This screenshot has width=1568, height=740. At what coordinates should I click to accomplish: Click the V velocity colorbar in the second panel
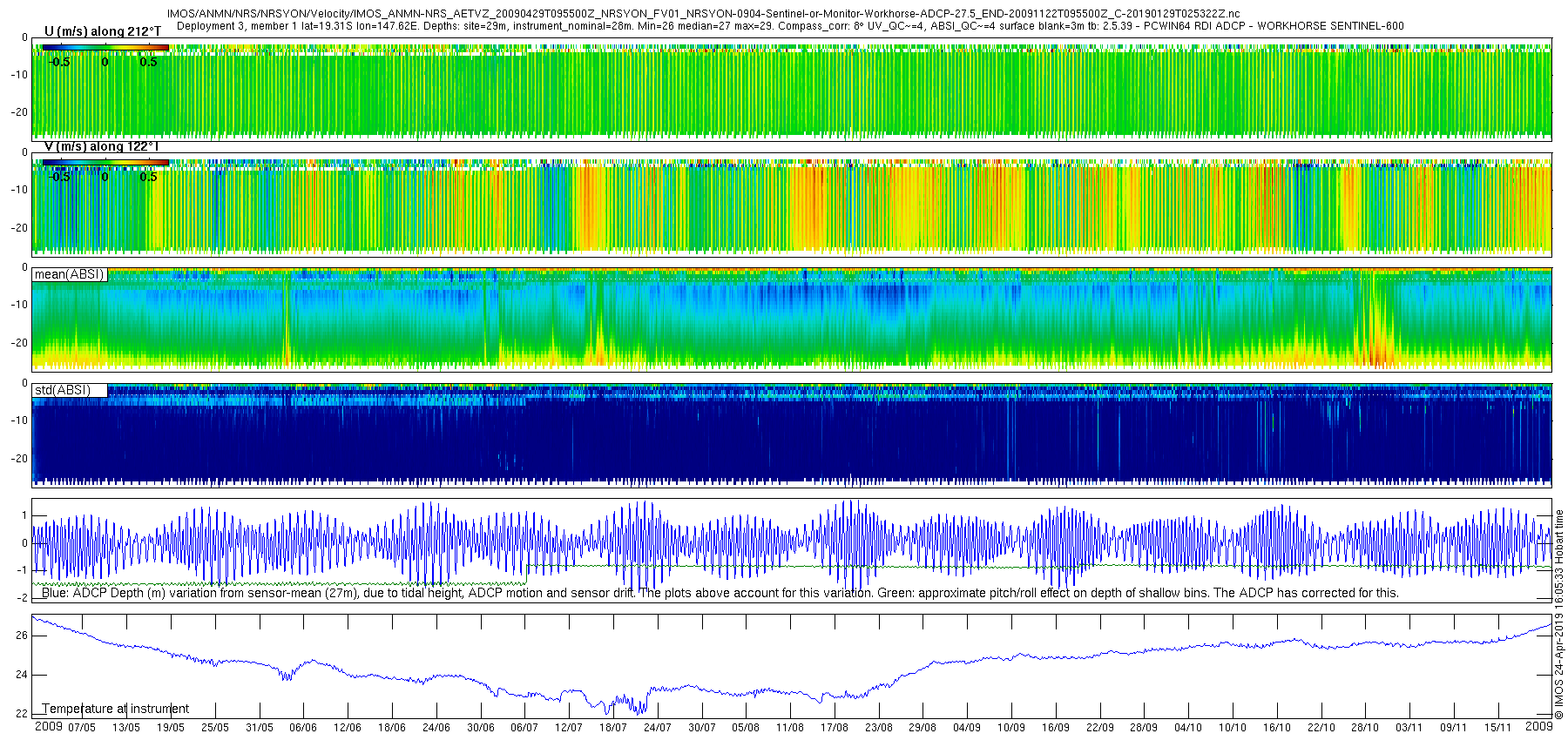tap(105, 162)
